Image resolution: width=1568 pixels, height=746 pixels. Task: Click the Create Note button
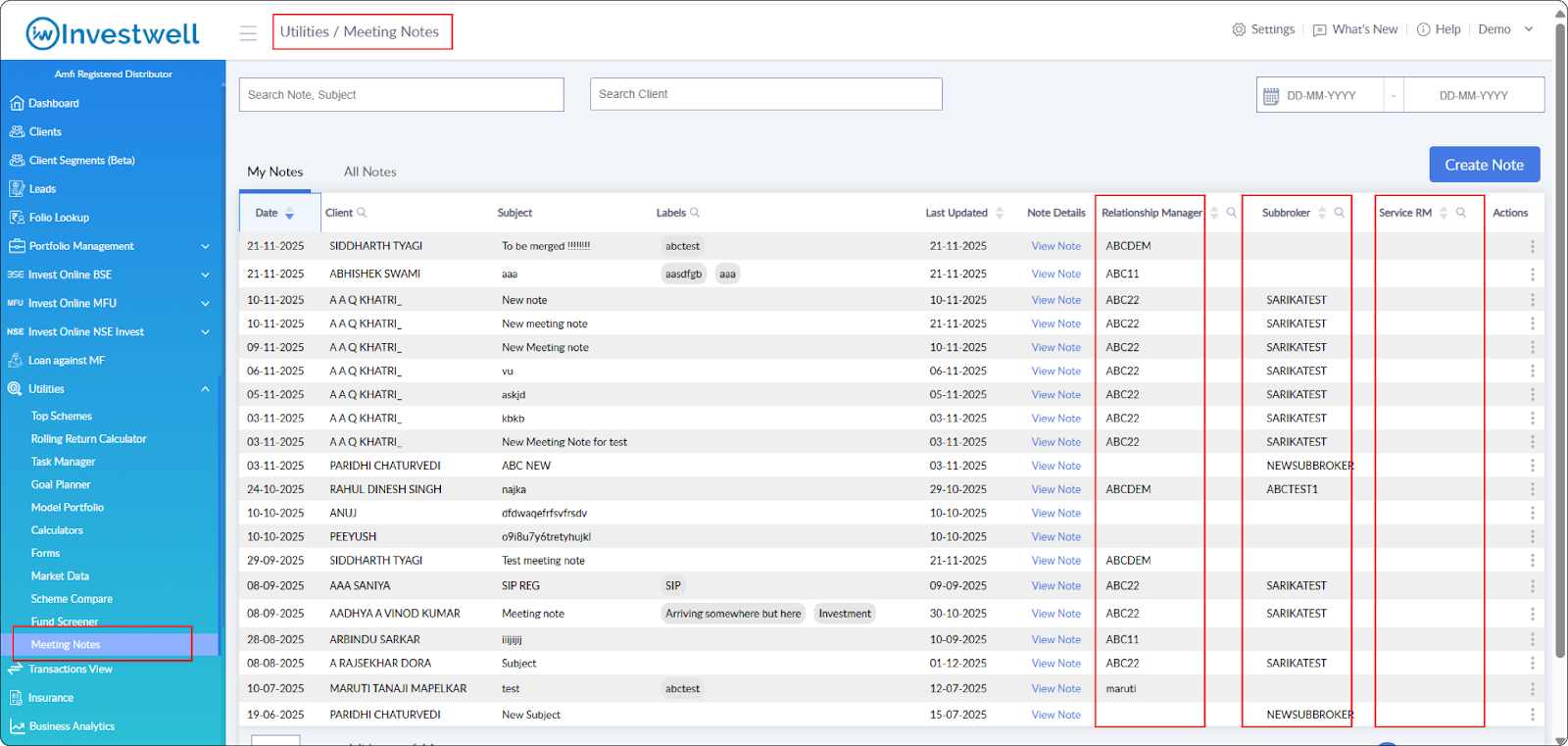1485,165
